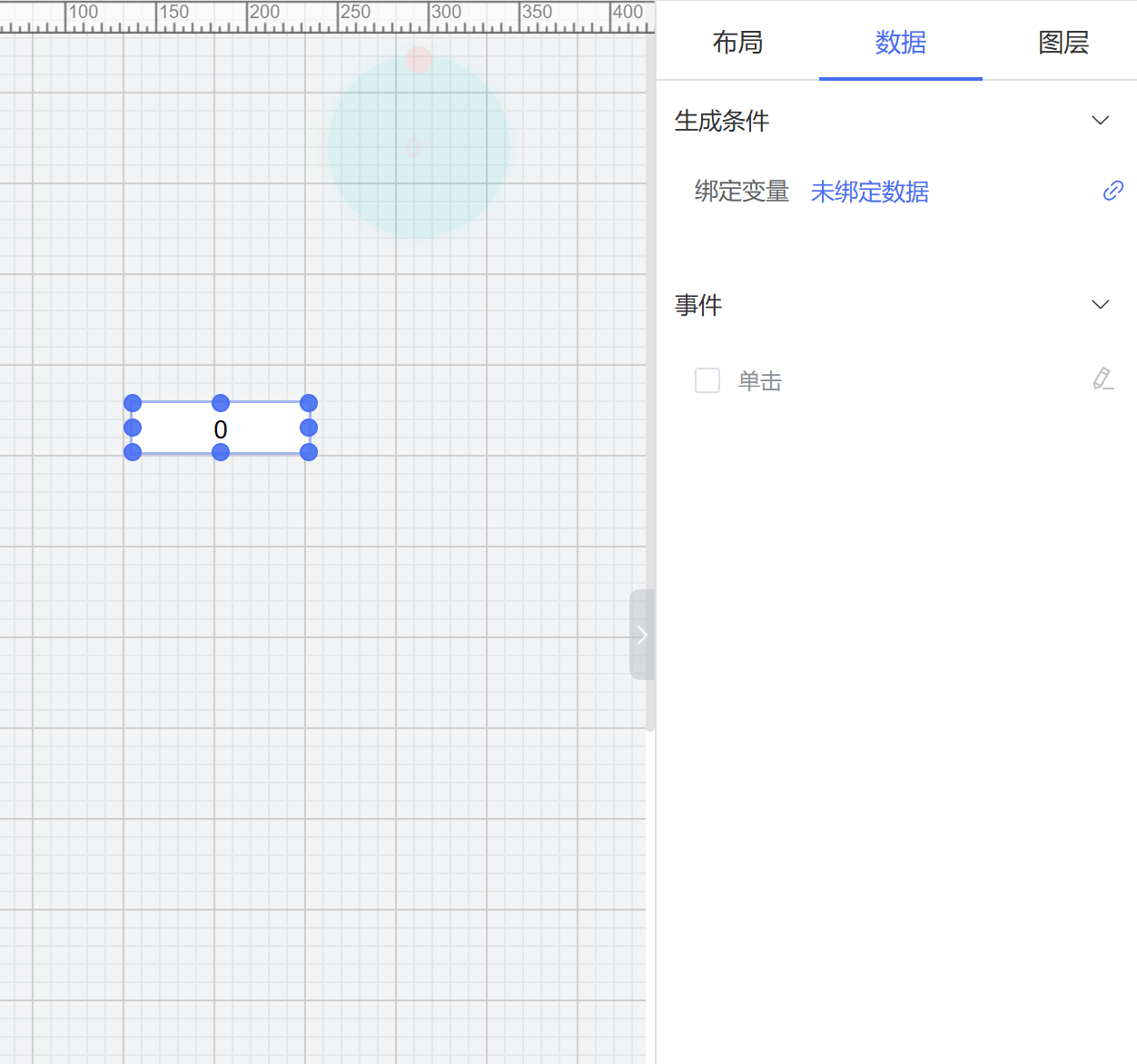Click the text box showing 0

pyautogui.click(x=221, y=429)
